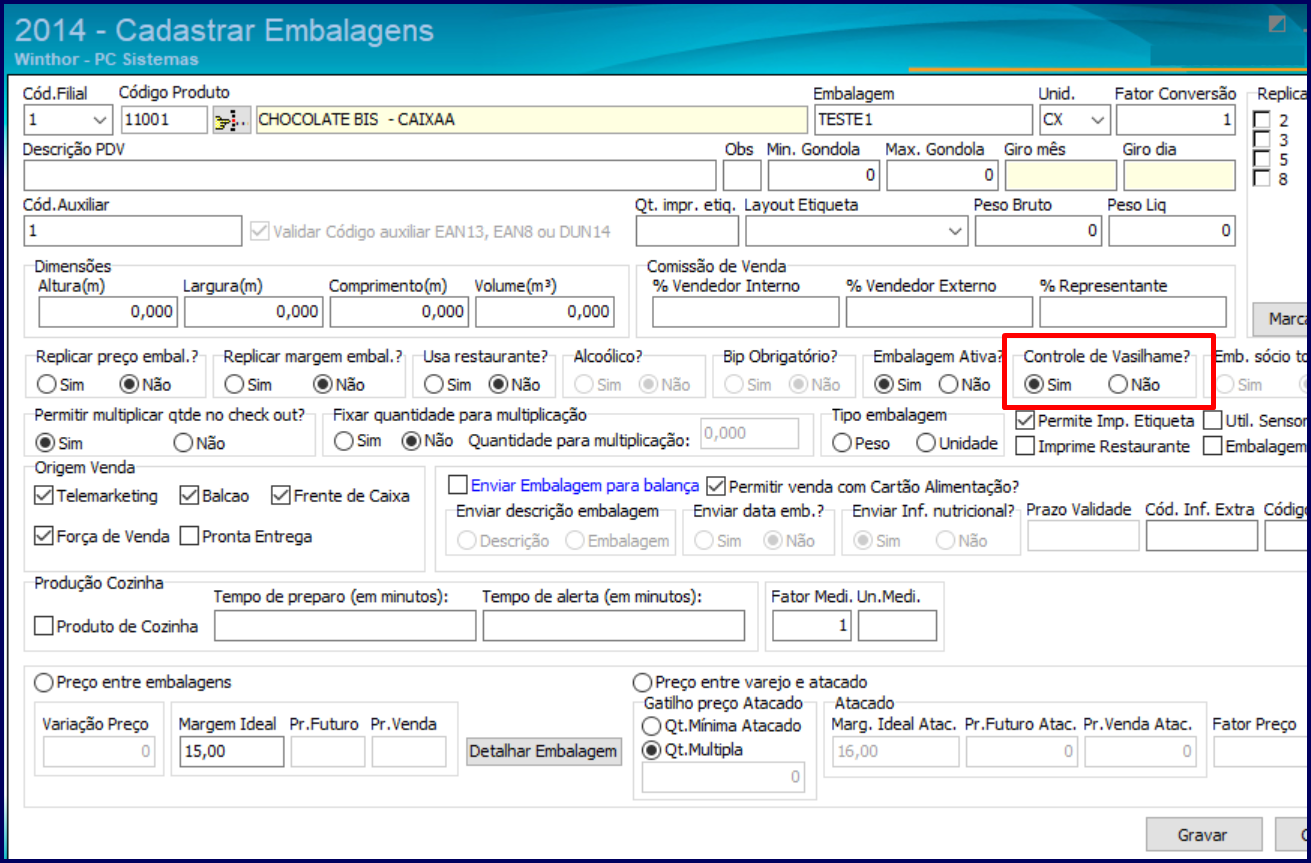Toggle Permitir venda com Cartão Alimentação

pyautogui.click(x=715, y=486)
